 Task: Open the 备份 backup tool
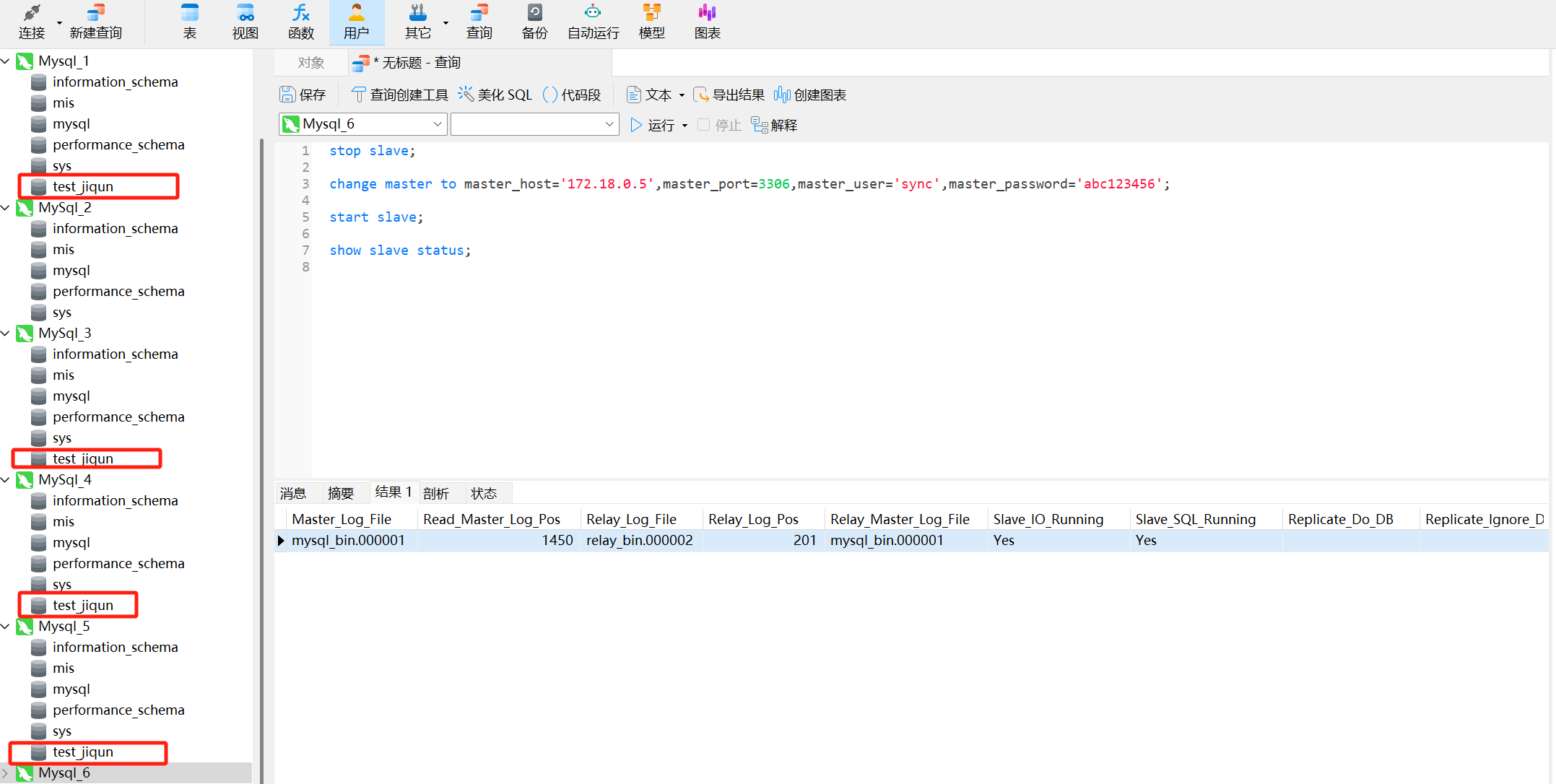[x=534, y=22]
